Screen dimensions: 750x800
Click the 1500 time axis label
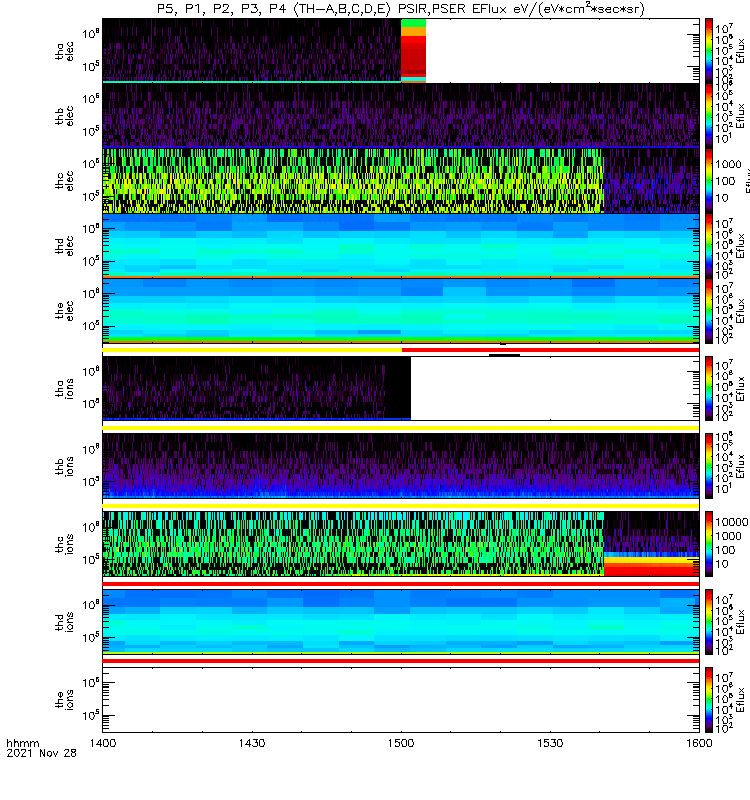coord(401,743)
